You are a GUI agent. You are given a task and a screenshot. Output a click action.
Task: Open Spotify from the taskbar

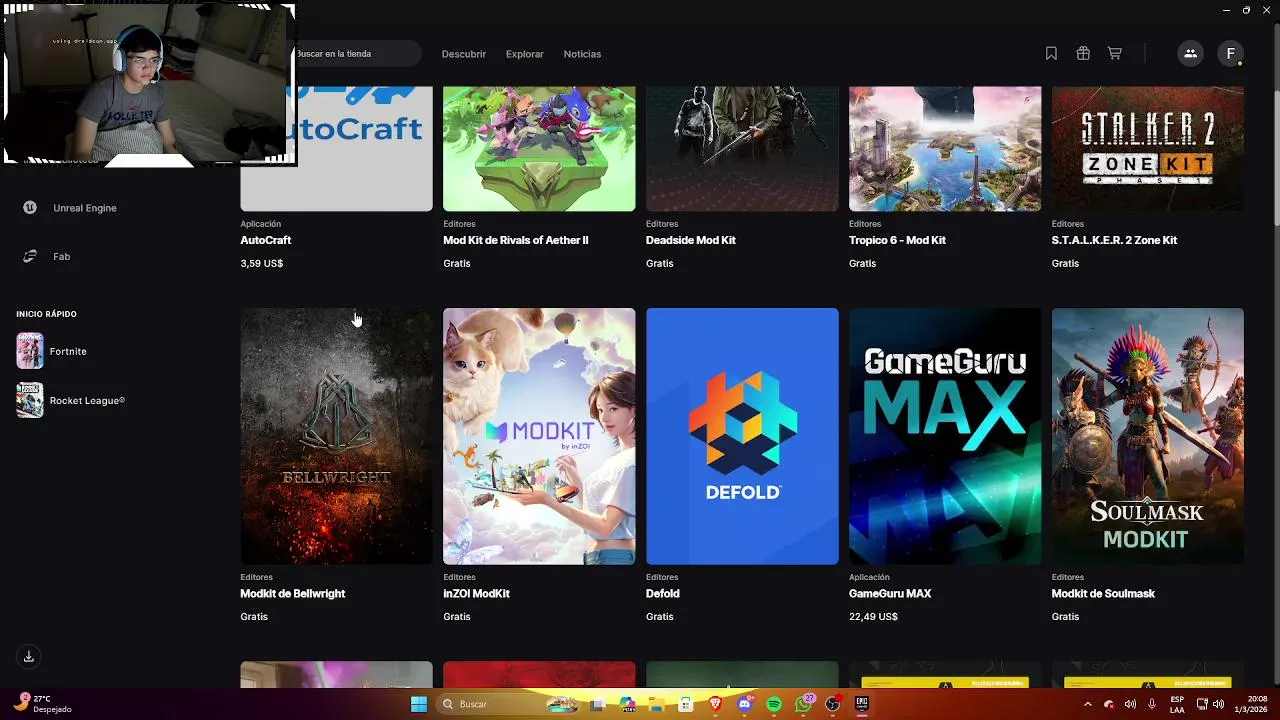pyautogui.click(x=774, y=704)
